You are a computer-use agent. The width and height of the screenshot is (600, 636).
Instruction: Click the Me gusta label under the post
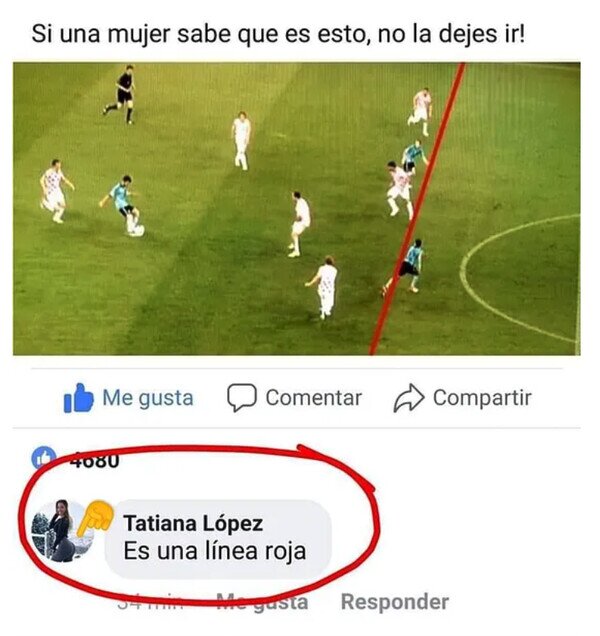click(148, 398)
